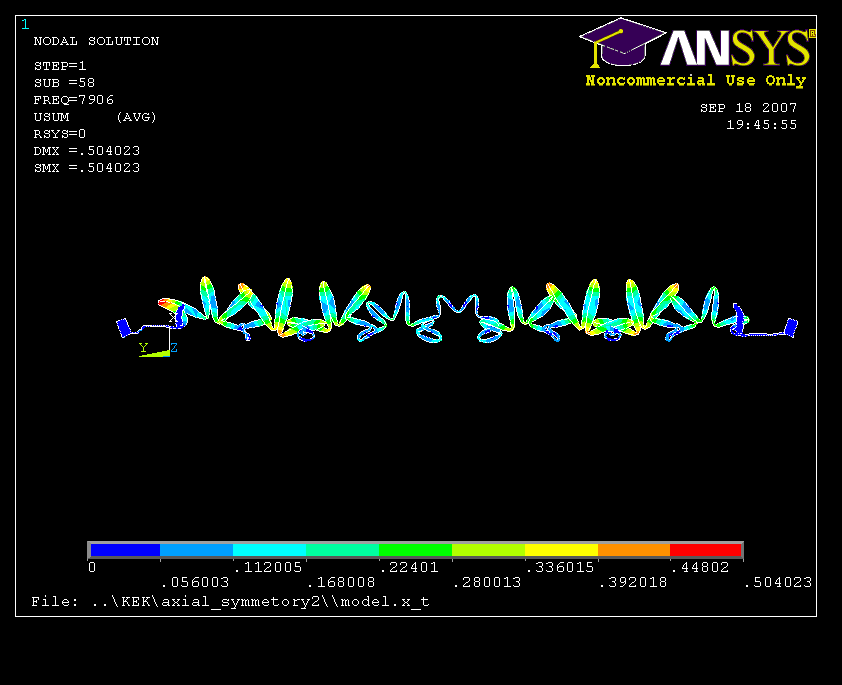
Task: Click the legend value .112005
Action: click(268, 567)
